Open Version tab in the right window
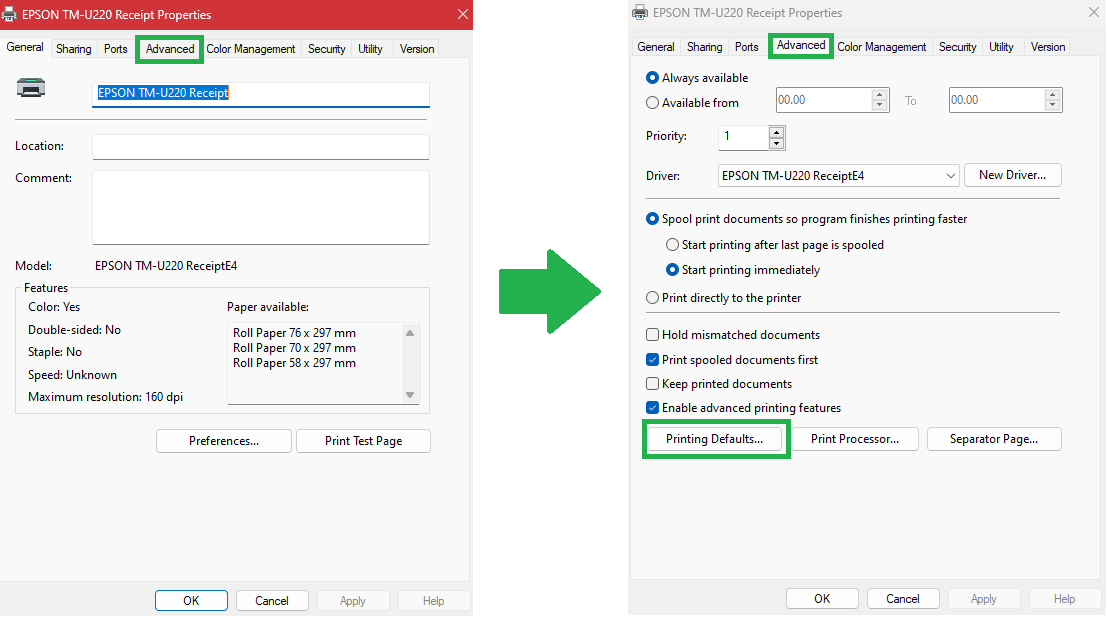1107x617 pixels. [x=1048, y=47]
